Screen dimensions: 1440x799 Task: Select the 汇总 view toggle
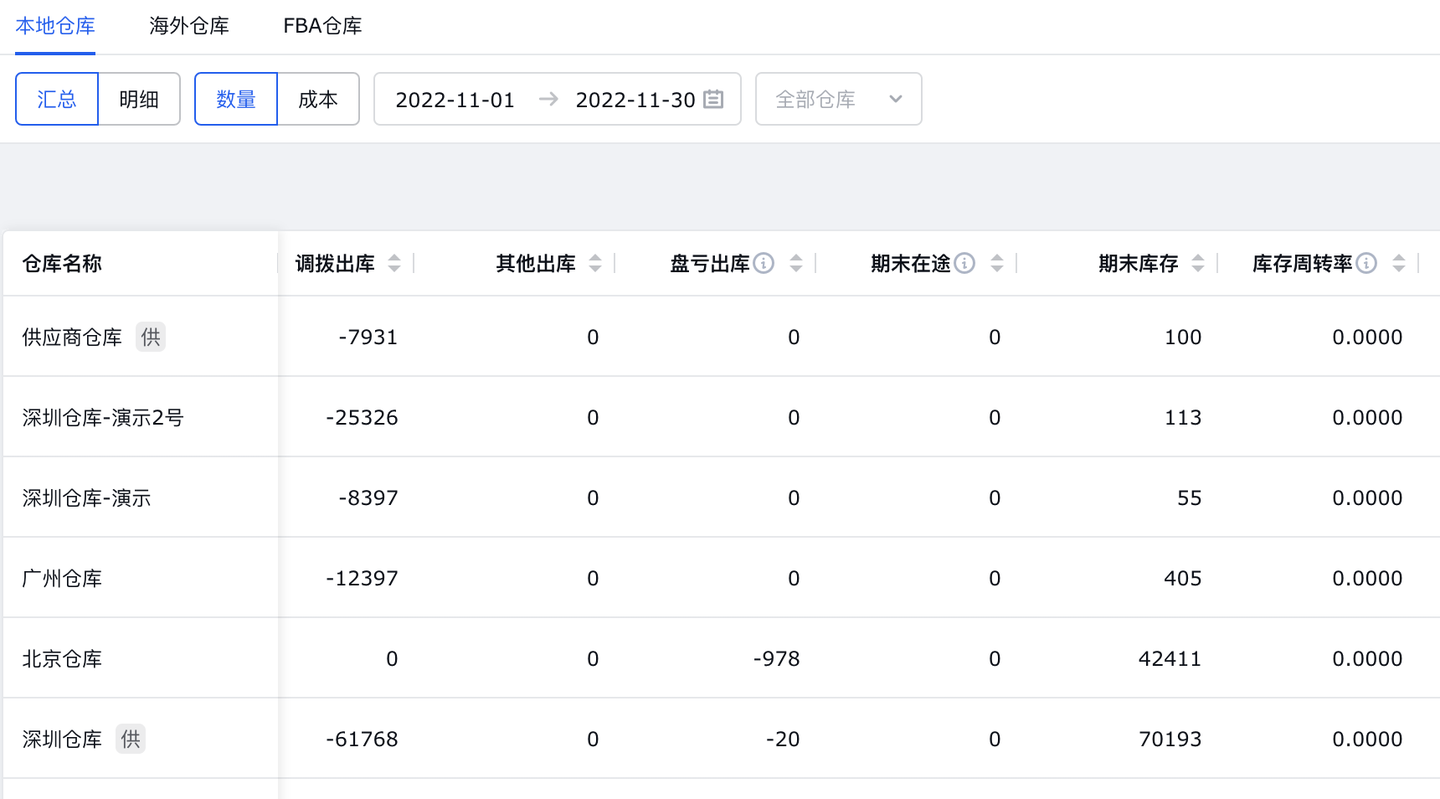57,99
